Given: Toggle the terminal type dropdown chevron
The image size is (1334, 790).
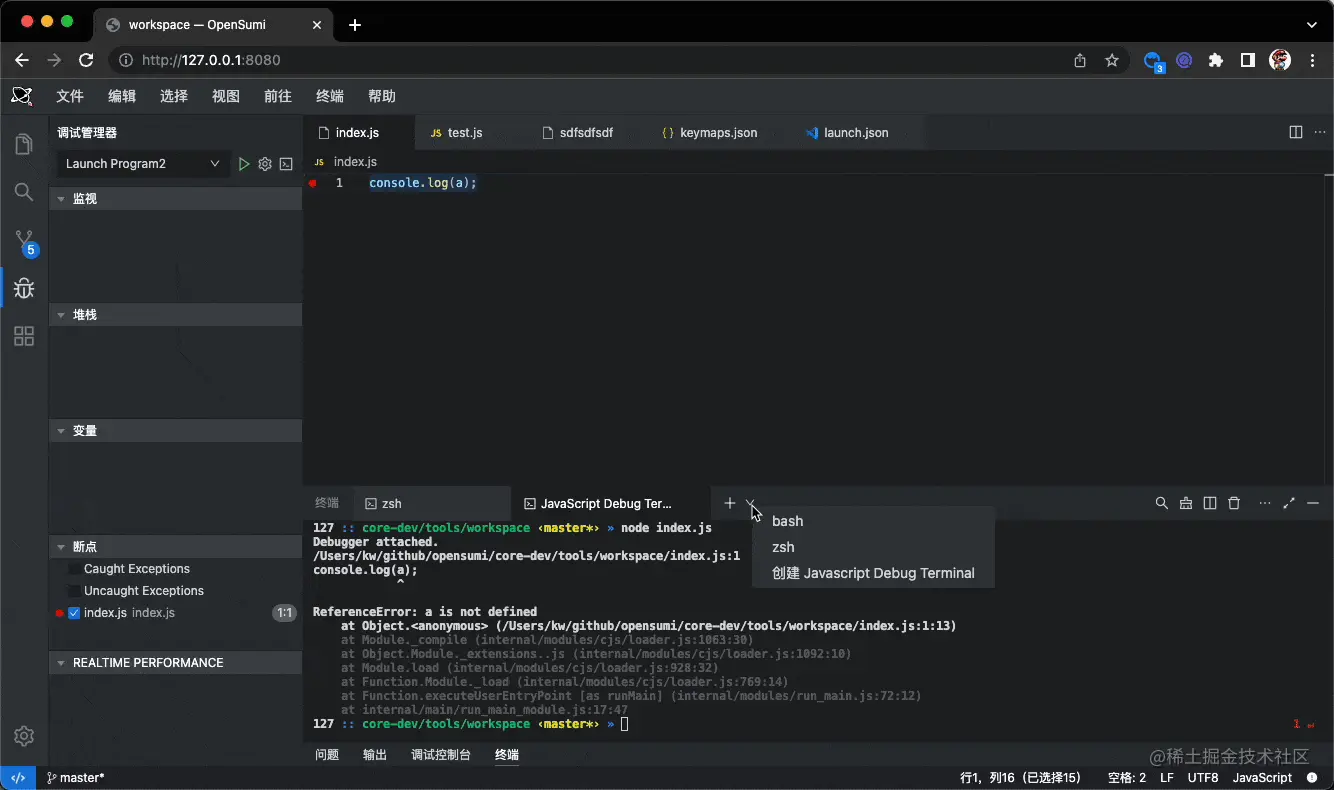Looking at the screenshot, I should click(750, 503).
